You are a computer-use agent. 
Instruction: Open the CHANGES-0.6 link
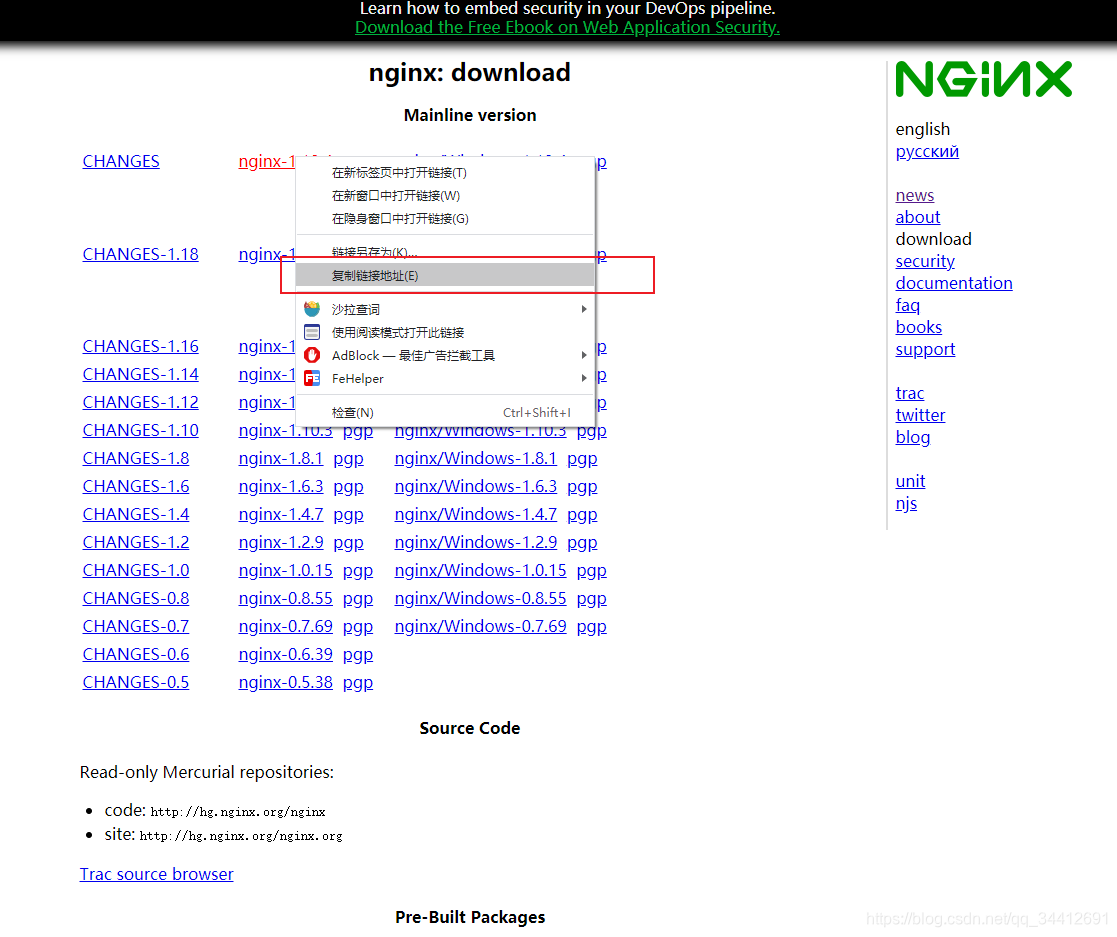136,654
